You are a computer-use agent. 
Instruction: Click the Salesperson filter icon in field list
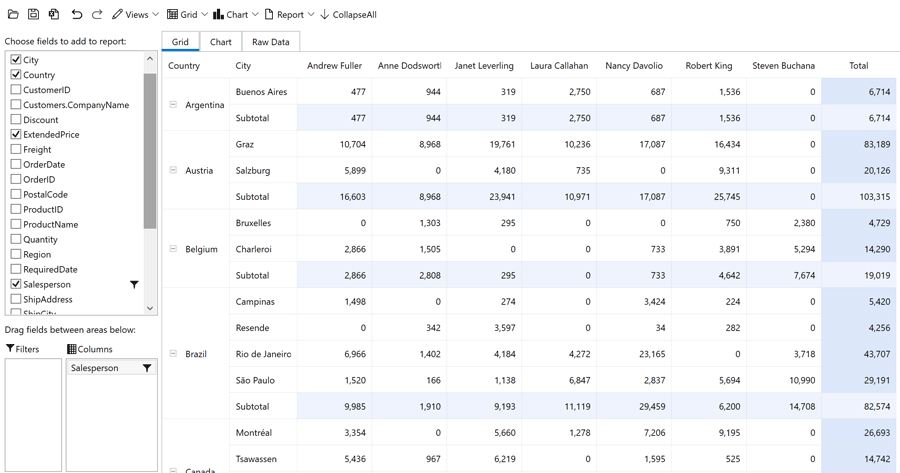click(134, 285)
